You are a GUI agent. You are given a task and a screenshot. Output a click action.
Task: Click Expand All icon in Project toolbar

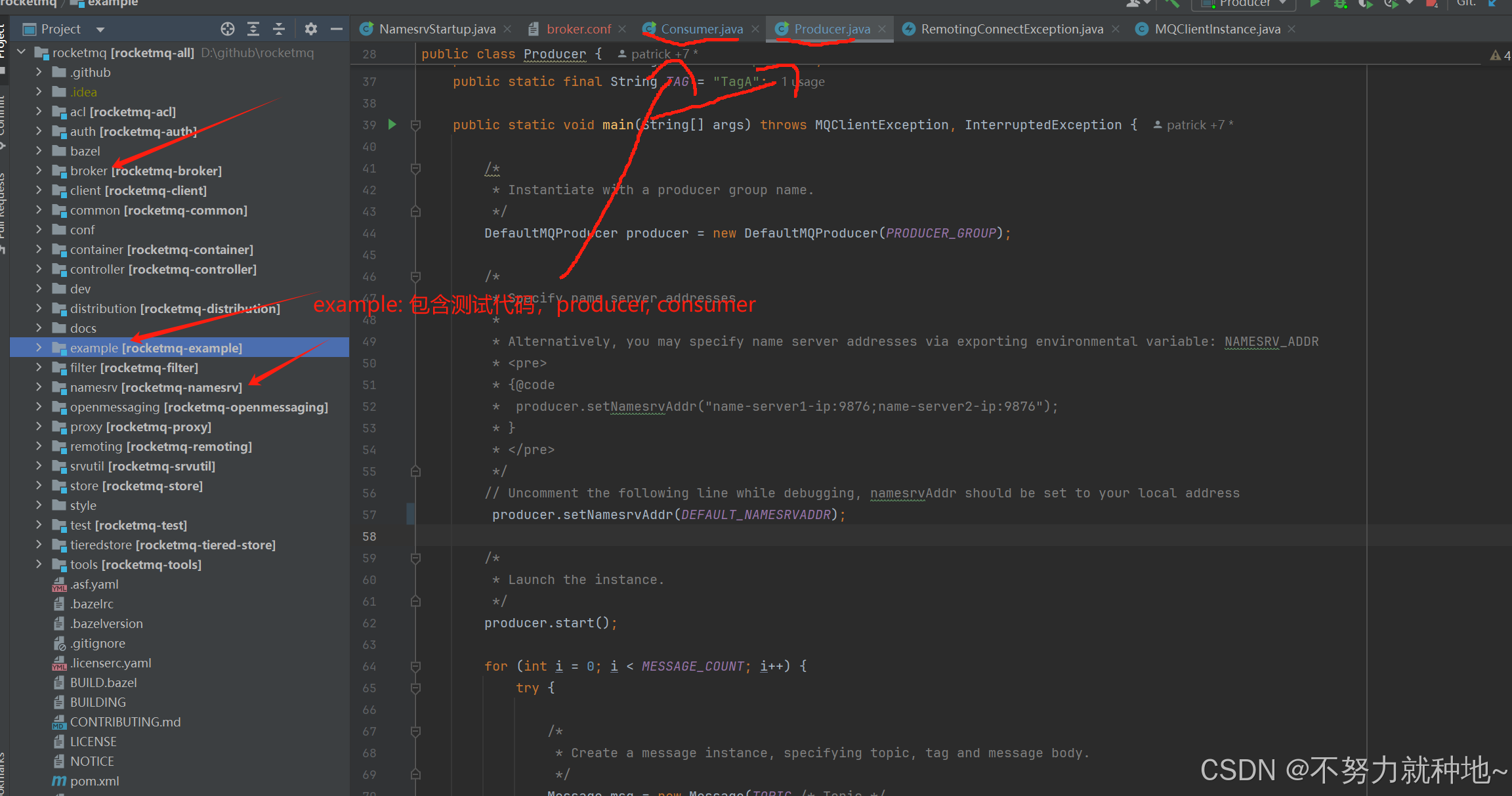253,29
